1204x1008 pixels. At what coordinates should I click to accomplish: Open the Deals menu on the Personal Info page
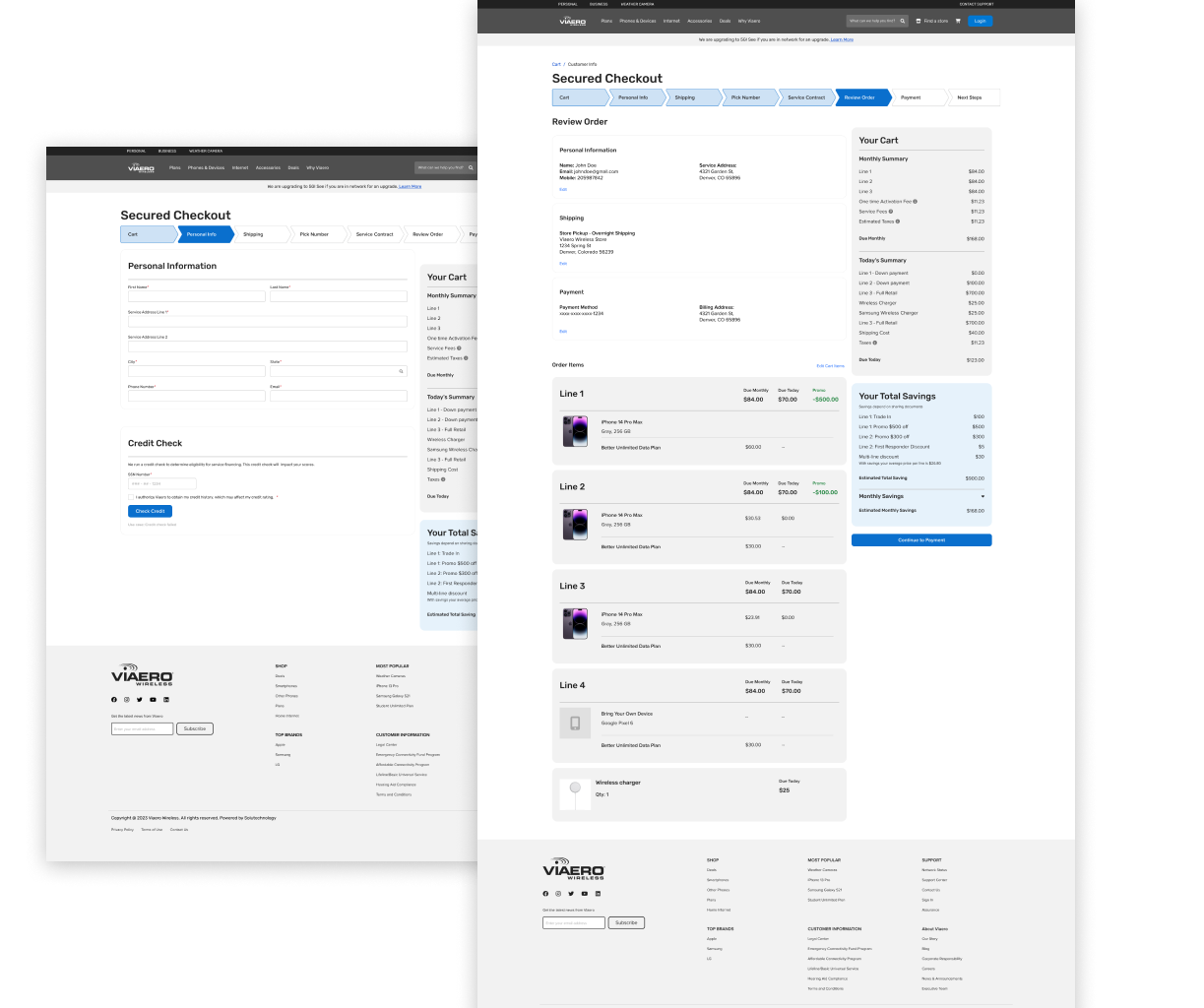293,167
